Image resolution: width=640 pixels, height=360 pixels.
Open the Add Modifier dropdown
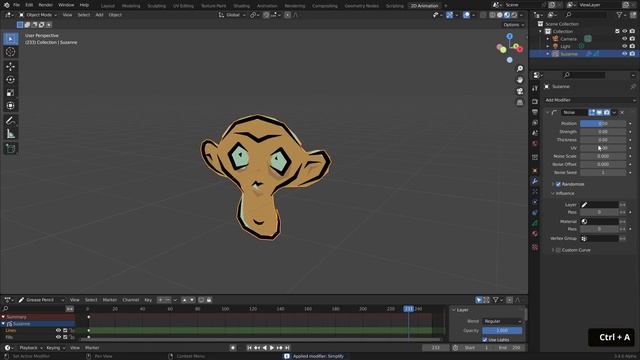click(x=590, y=100)
